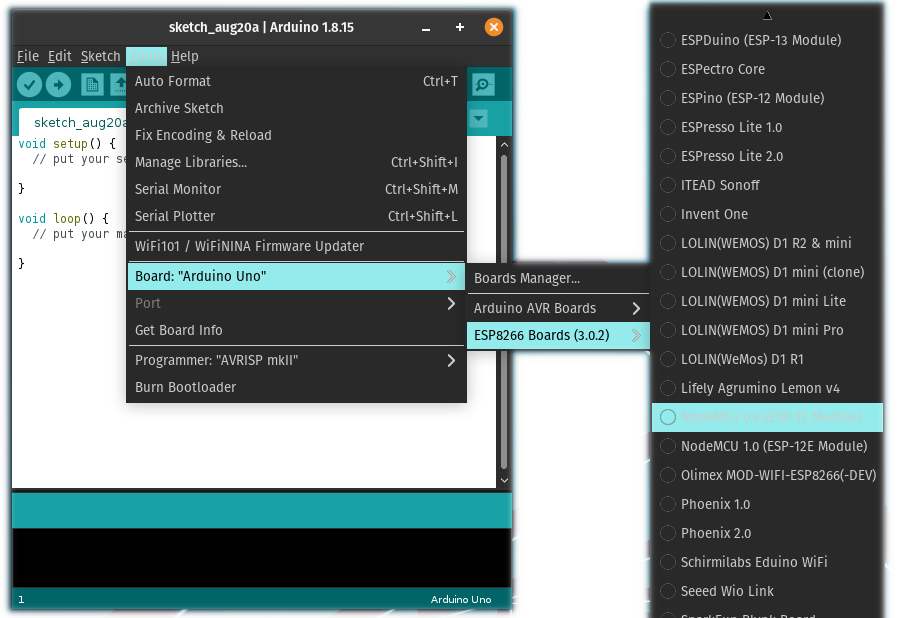This screenshot has height=618, width=900.
Task: Pick LOLIN(WEMOS) D1 mini Pro
Action: pos(767,330)
